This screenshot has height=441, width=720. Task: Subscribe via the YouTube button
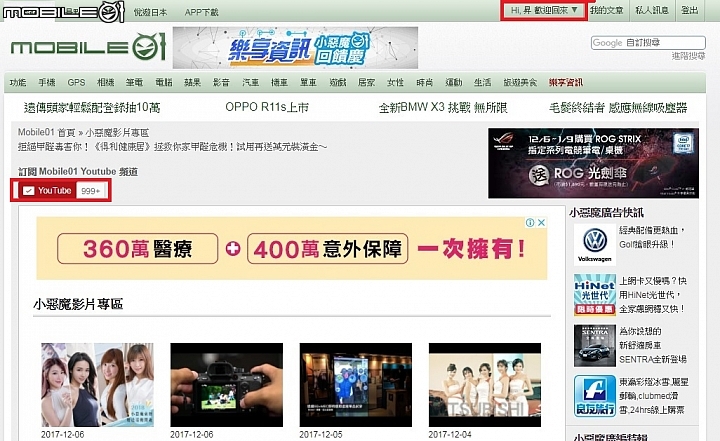tap(47, 191)
